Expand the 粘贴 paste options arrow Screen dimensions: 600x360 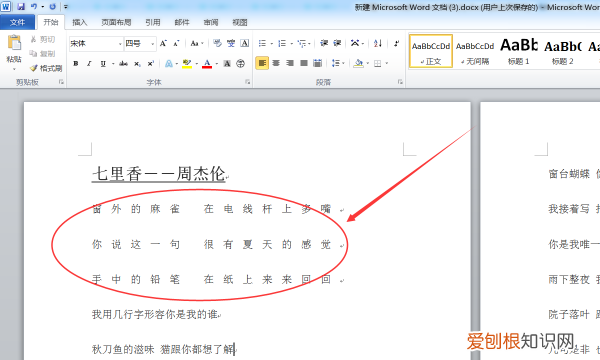[14, 69]
